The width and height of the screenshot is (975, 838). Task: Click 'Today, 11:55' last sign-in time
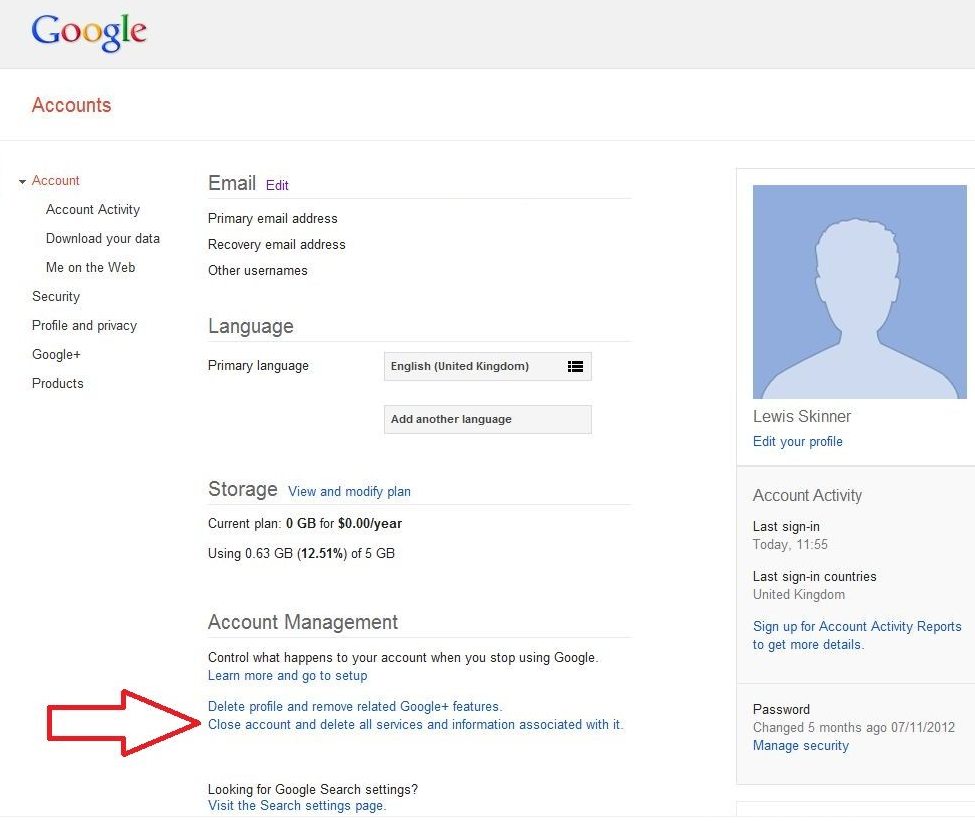tap(790, 545)
